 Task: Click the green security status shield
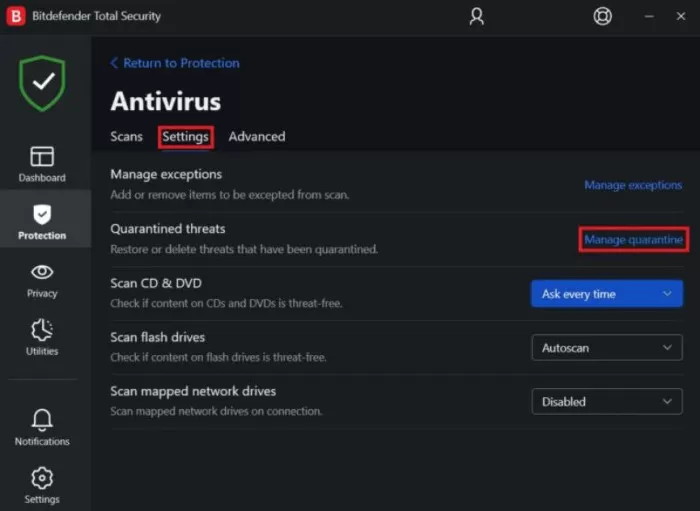point(42,83)
